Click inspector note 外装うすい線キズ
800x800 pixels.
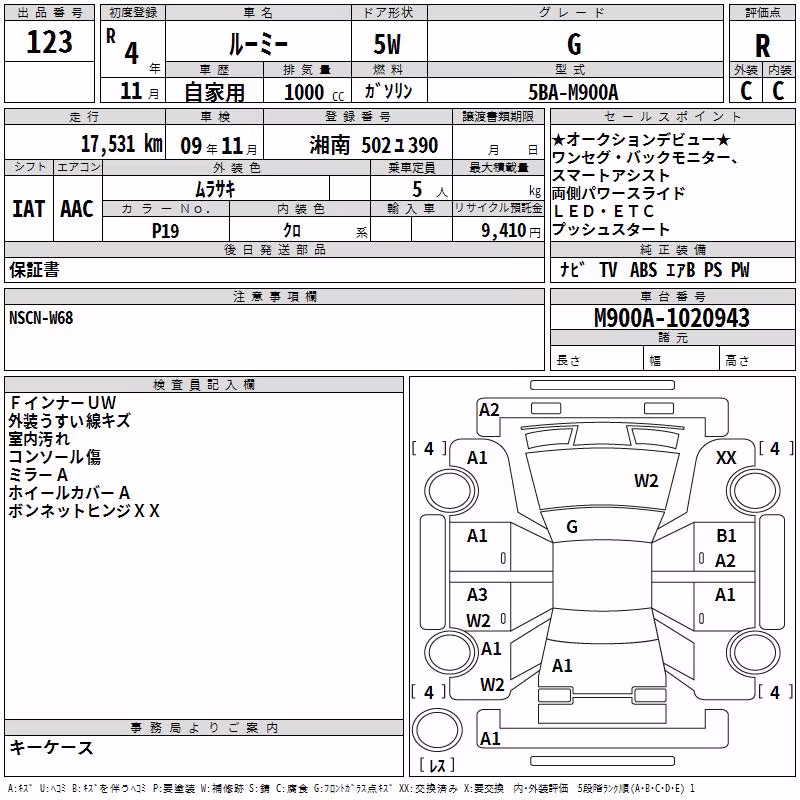point(70,420)
